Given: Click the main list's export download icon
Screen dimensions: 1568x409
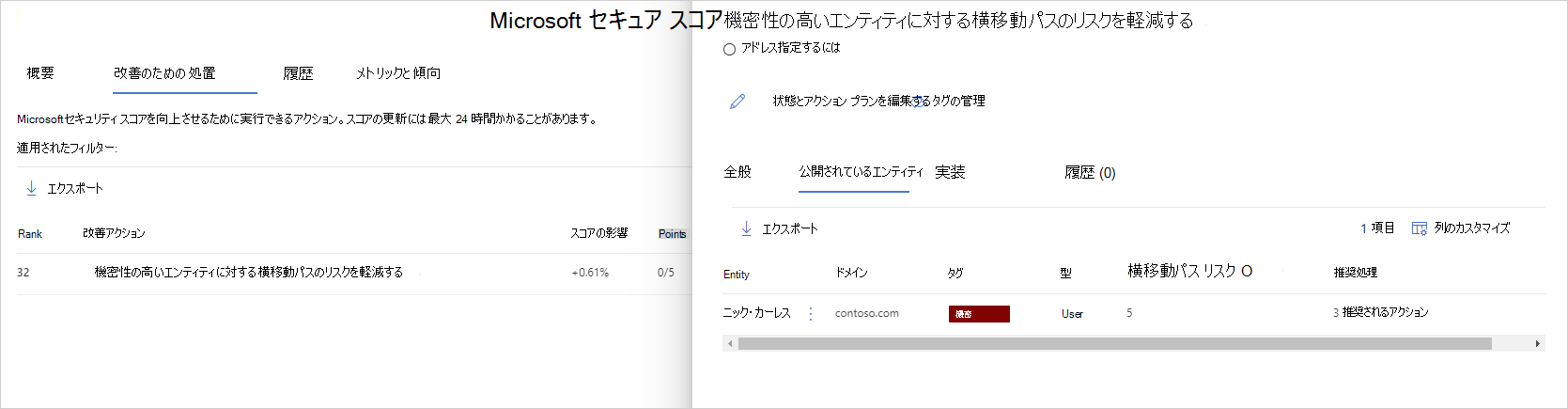Looking at the screenshot, I should (31, 188).
